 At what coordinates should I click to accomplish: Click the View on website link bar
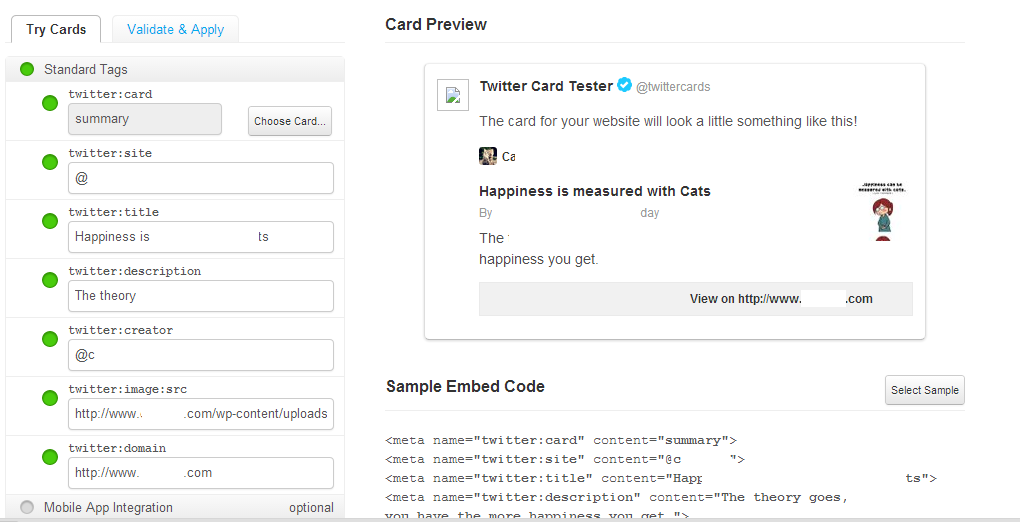[x=695, y=299]
